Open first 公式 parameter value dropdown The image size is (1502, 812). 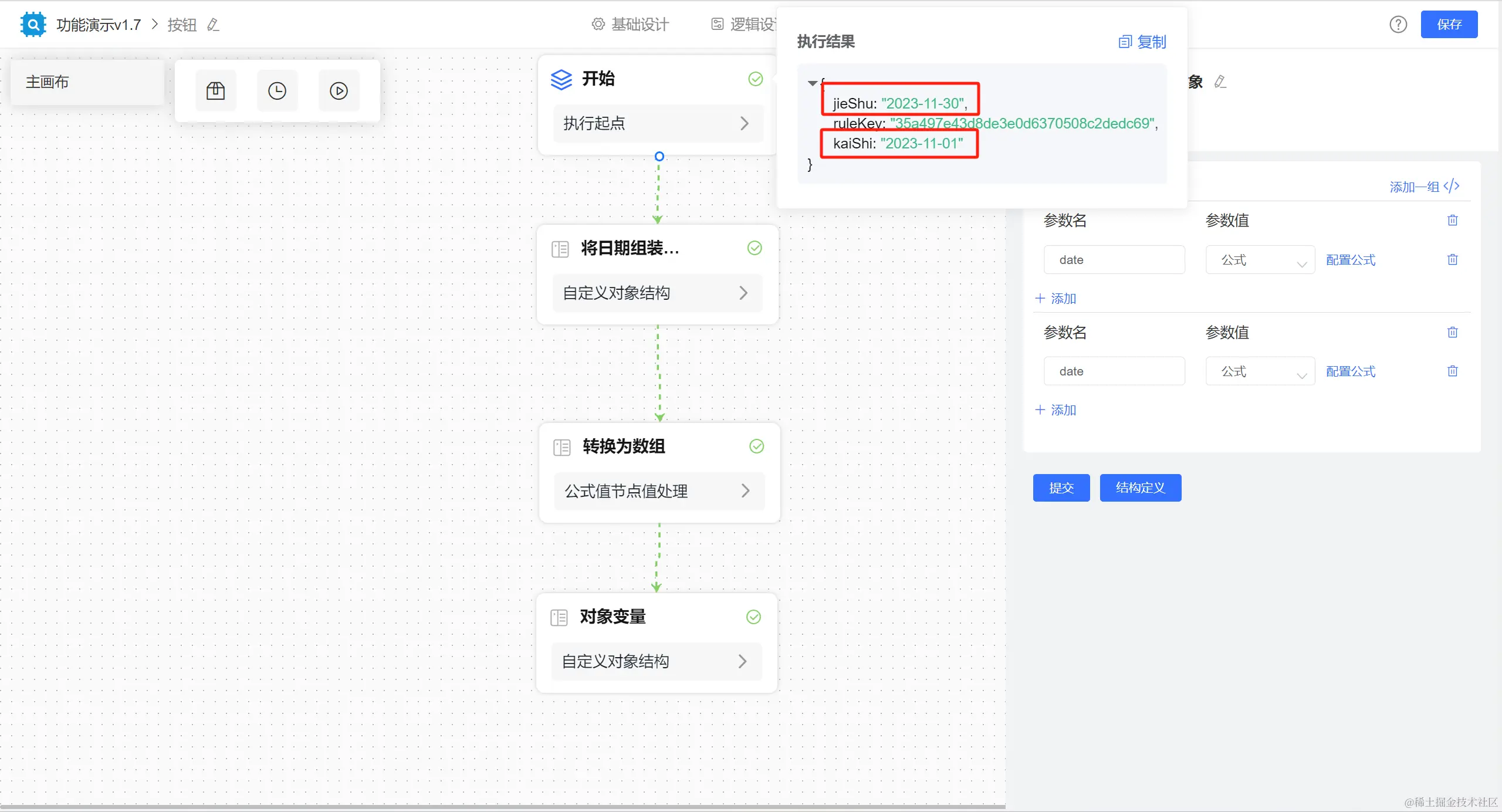click(1260, 260)
